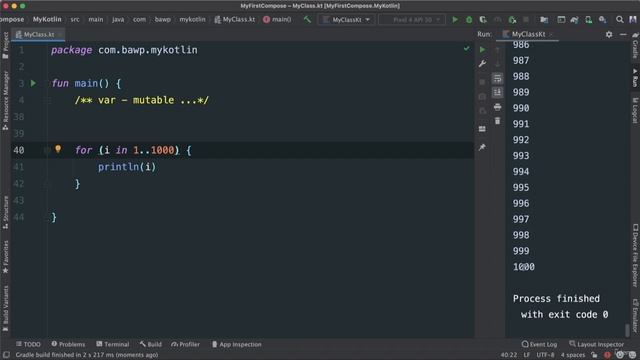The image size is (640, 360).
Task: Click the Run console vertical scrollbar
Action: coord(627,330)
